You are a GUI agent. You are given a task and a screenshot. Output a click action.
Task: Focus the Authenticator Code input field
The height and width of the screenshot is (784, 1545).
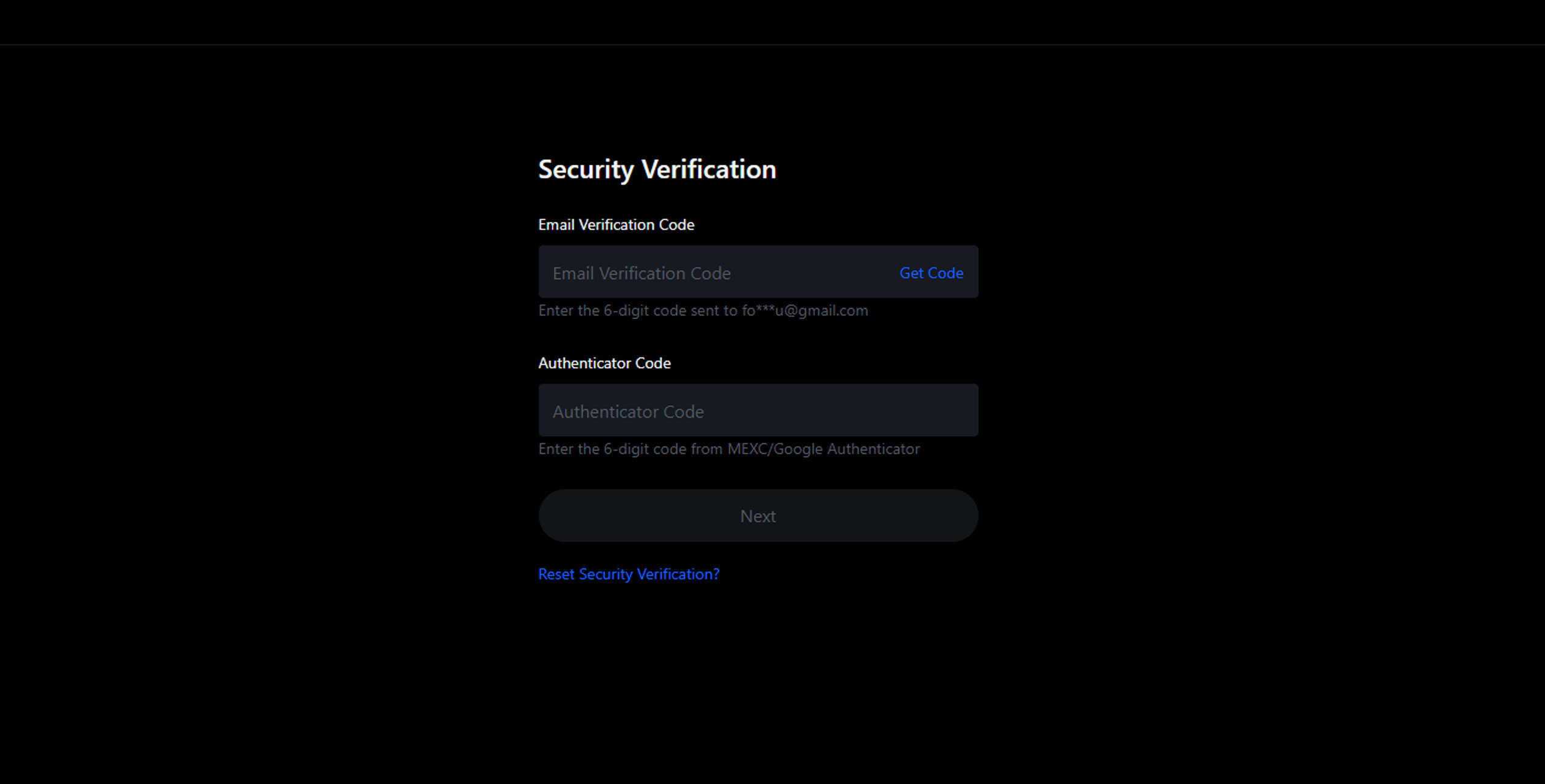point(758,410)
